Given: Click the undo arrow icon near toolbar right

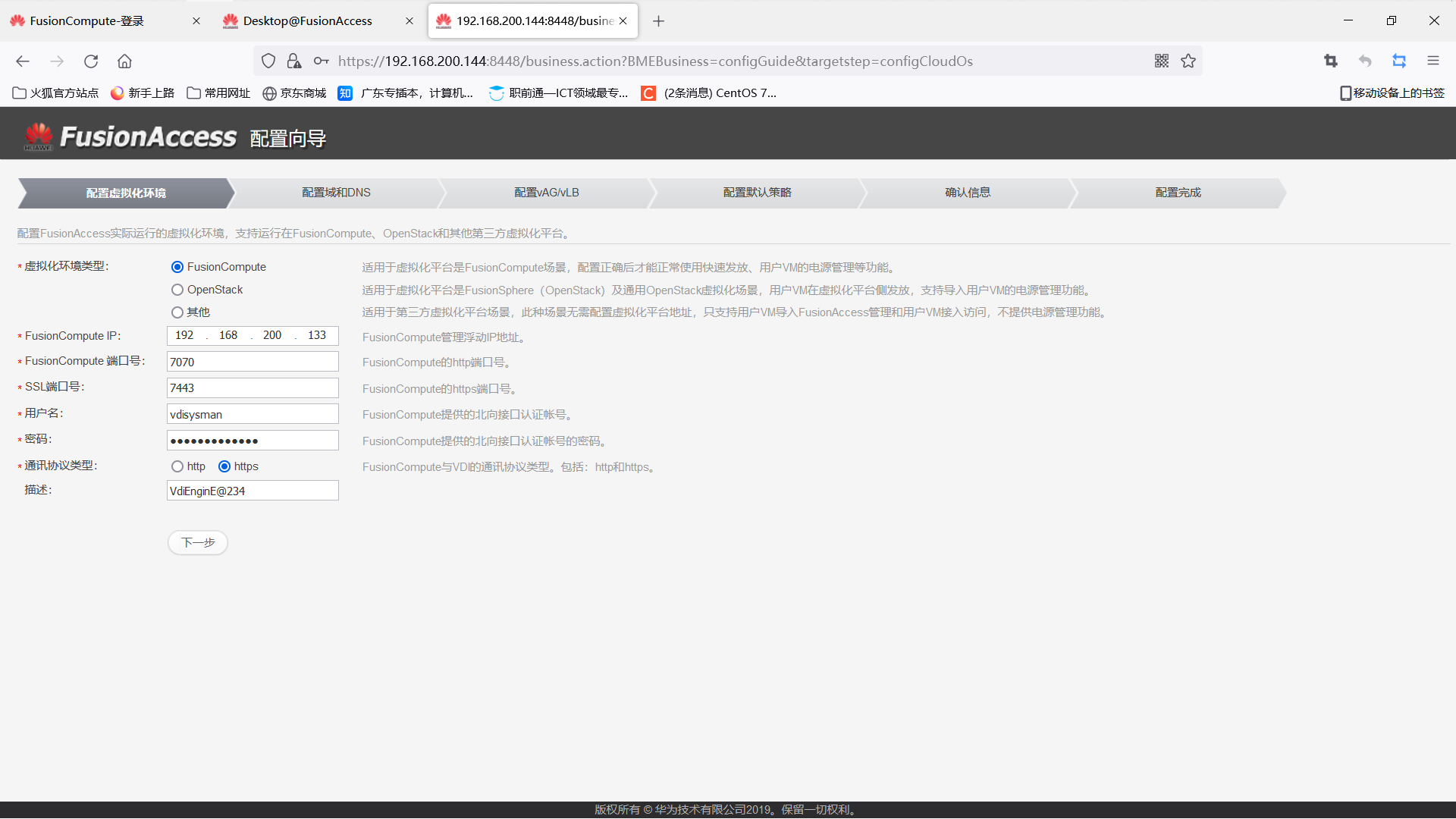Looking at the screenshot, I should (1364, 61).
